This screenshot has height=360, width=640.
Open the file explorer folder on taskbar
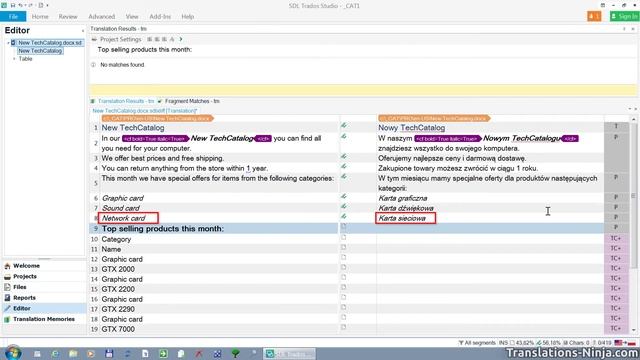[73, 354]
